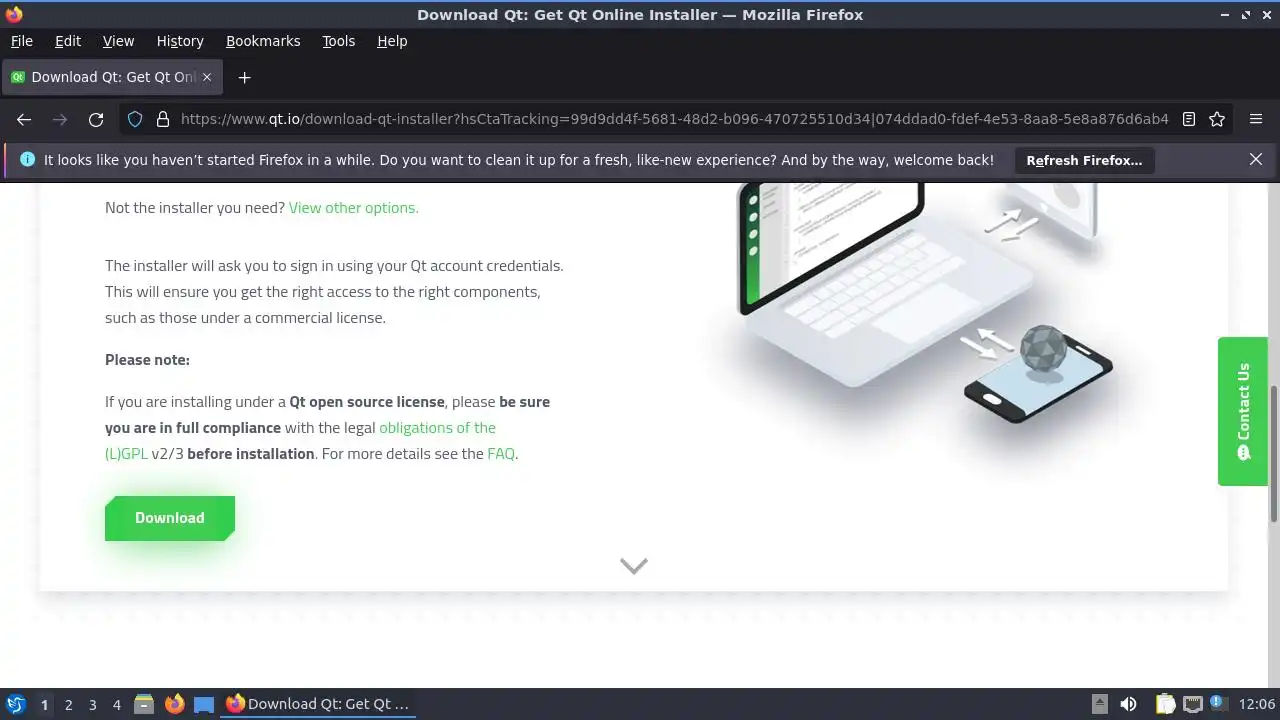Open the volume control in tray
Viewport: 1280px width, 720px height.
pos(1129,704)
